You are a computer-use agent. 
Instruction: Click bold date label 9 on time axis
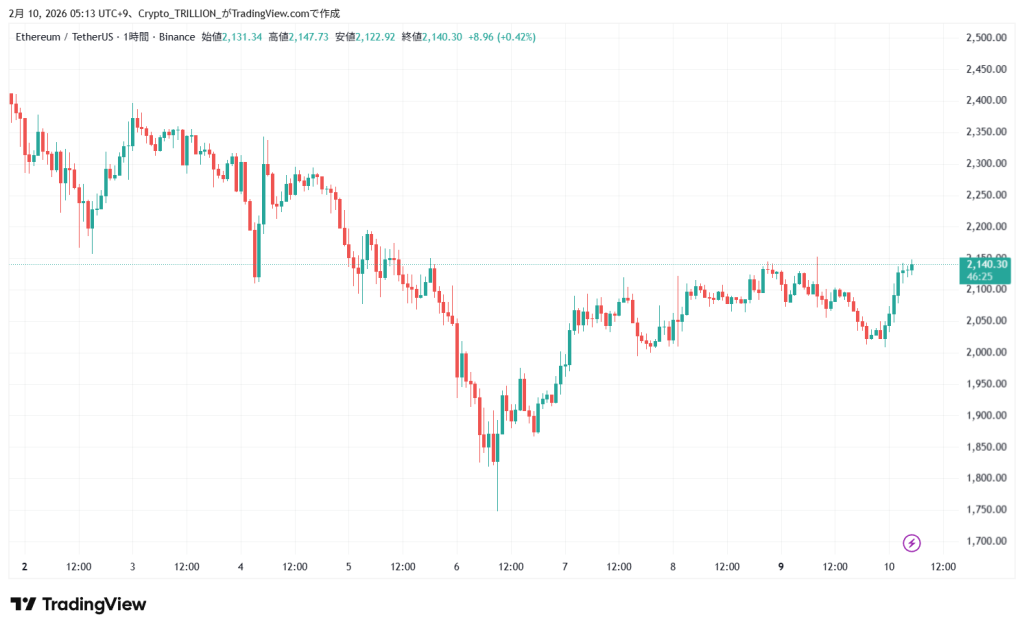[x=781, y=567]
